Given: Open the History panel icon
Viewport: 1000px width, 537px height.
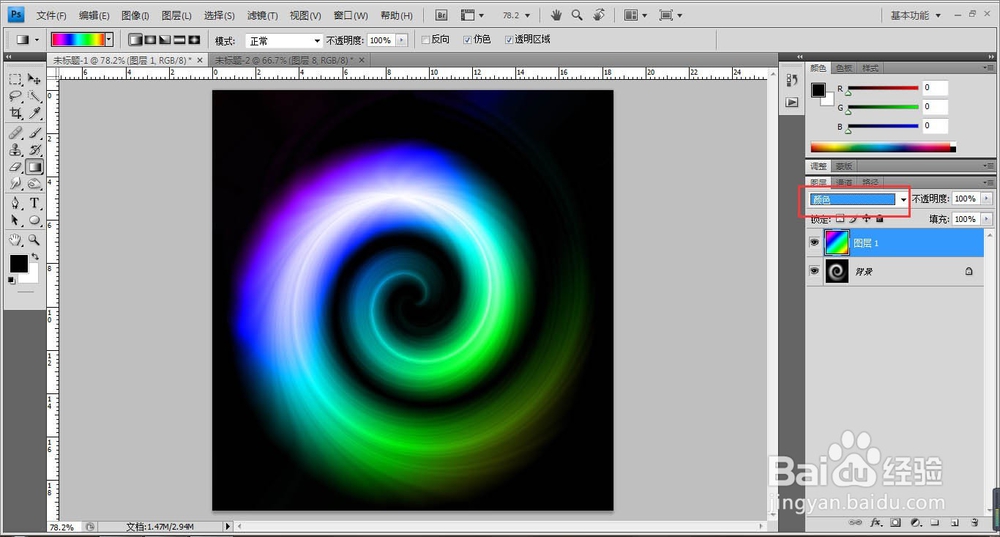Looking at the screenshot, I should (792, 80).
